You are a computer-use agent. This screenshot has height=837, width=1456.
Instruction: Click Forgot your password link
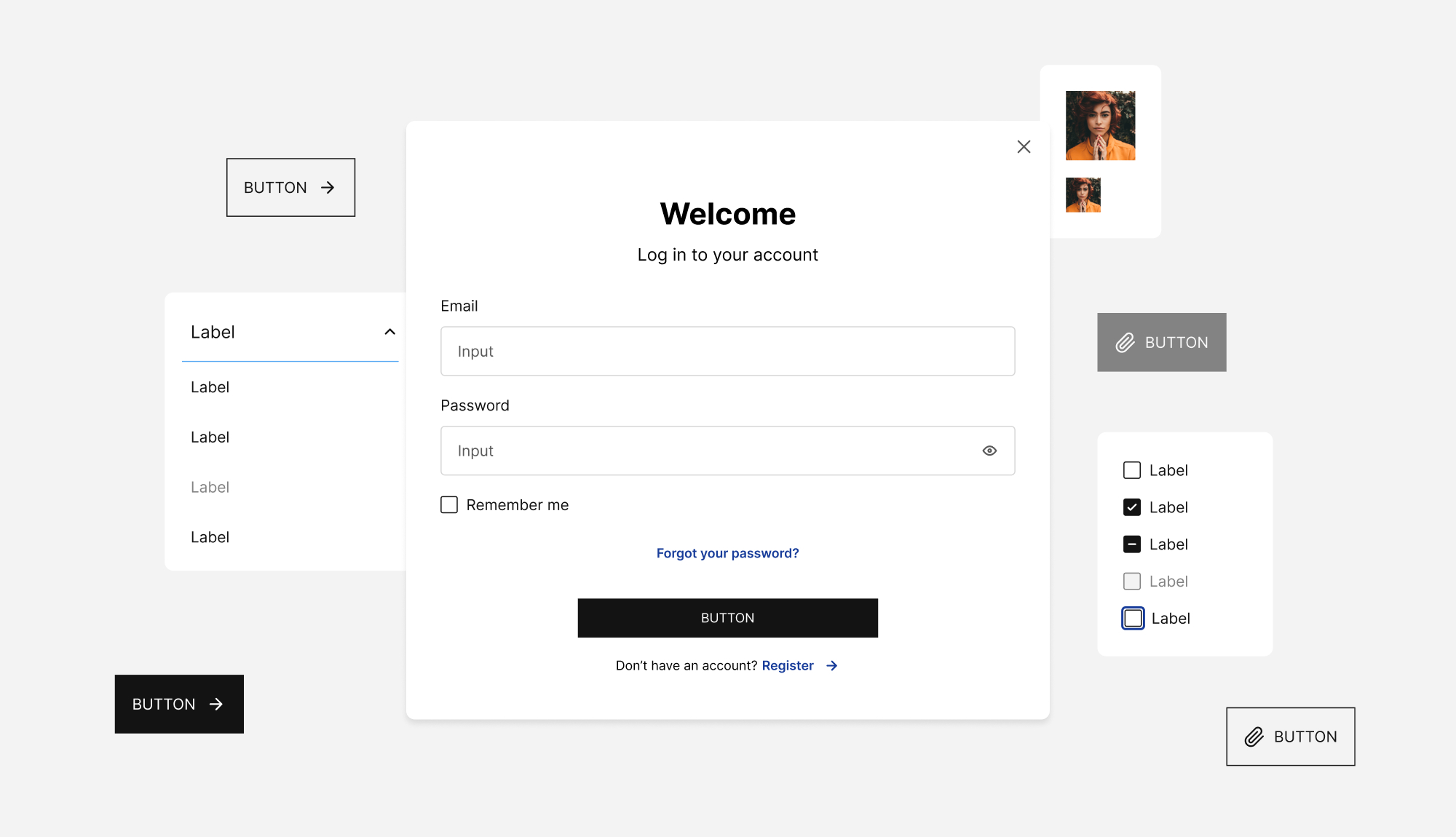pos(727,553)
